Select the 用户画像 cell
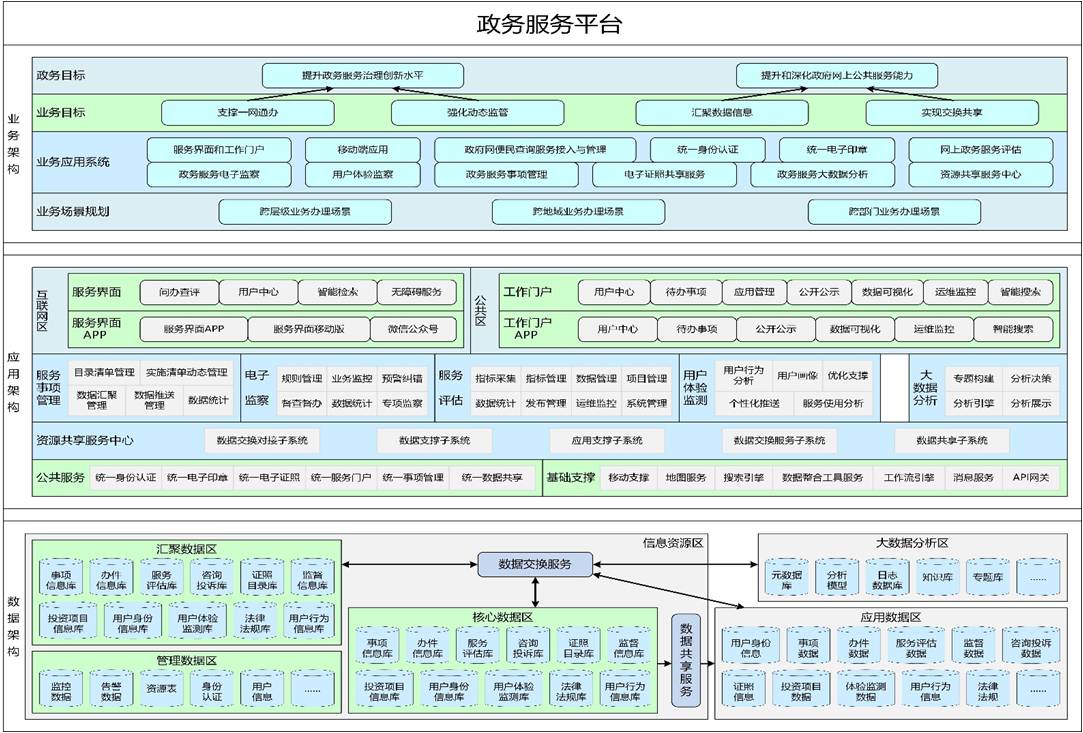The height and width of the screenshot is (733, 1083). click(797, 376)
